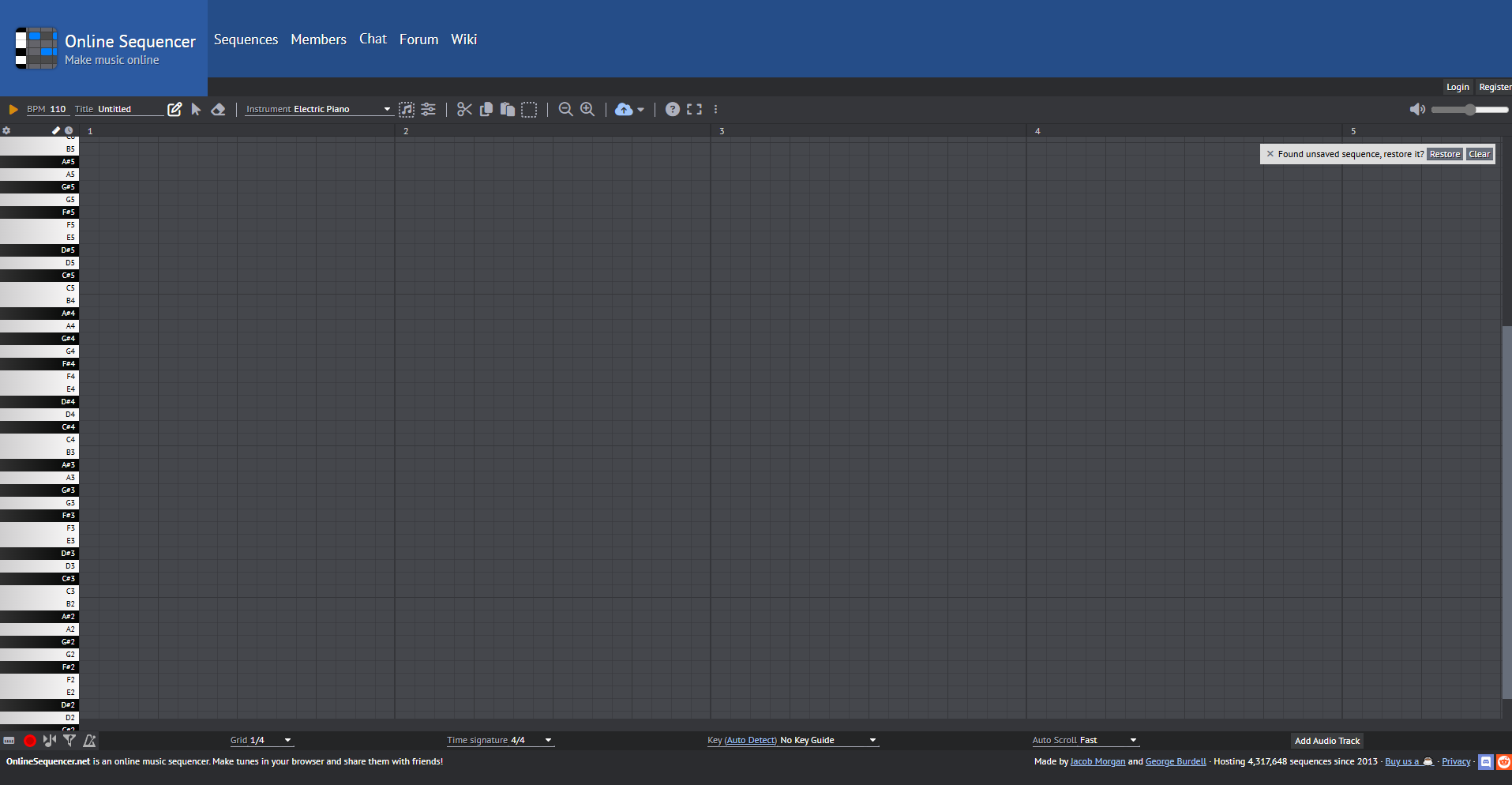Click Add Audio Track button
Viewport: 1512px width, 785px height.
click(1327, 741)
